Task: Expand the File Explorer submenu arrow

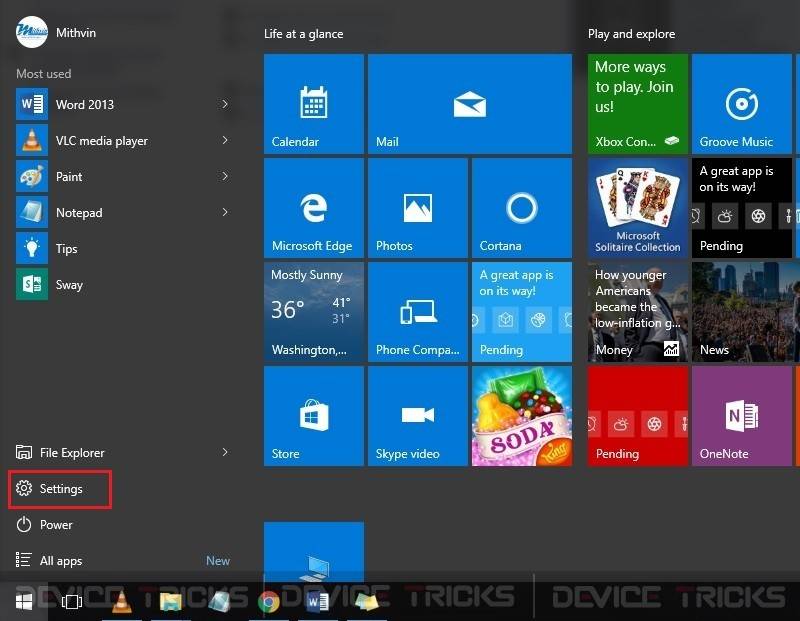Action: [226, 452]
